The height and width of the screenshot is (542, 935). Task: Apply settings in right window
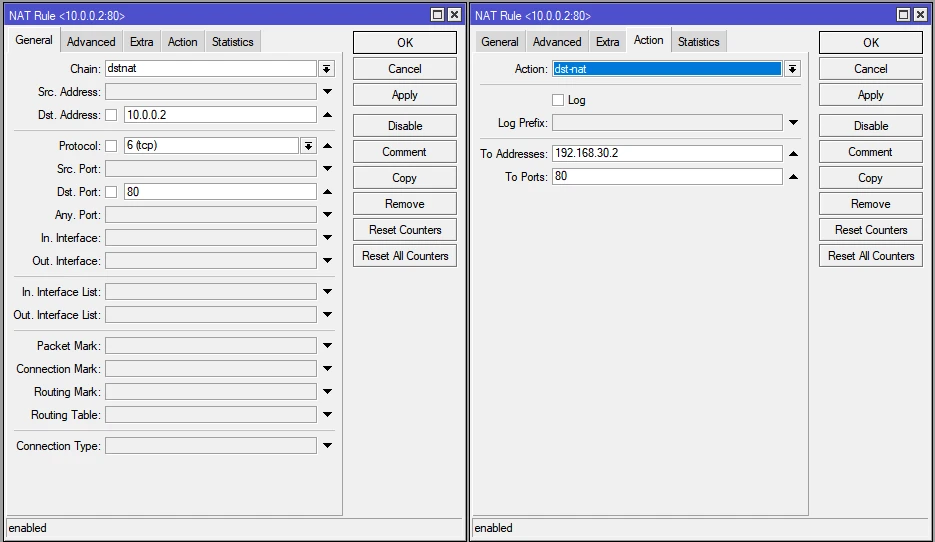point(871,95)
